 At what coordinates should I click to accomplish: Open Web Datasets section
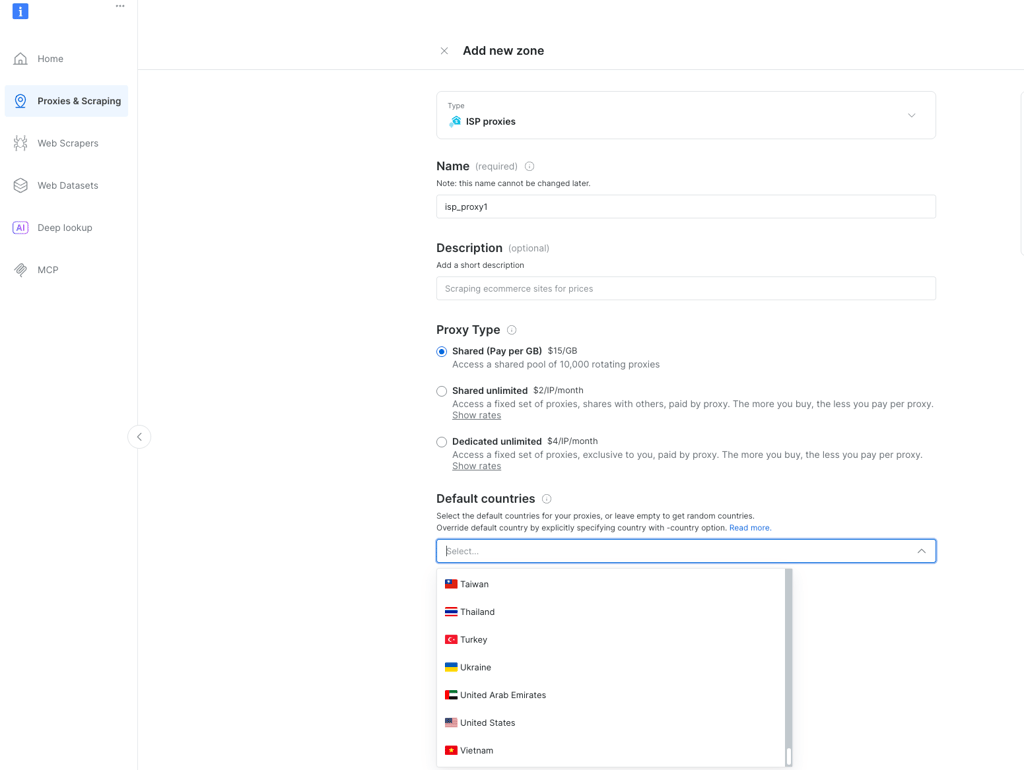68,185
